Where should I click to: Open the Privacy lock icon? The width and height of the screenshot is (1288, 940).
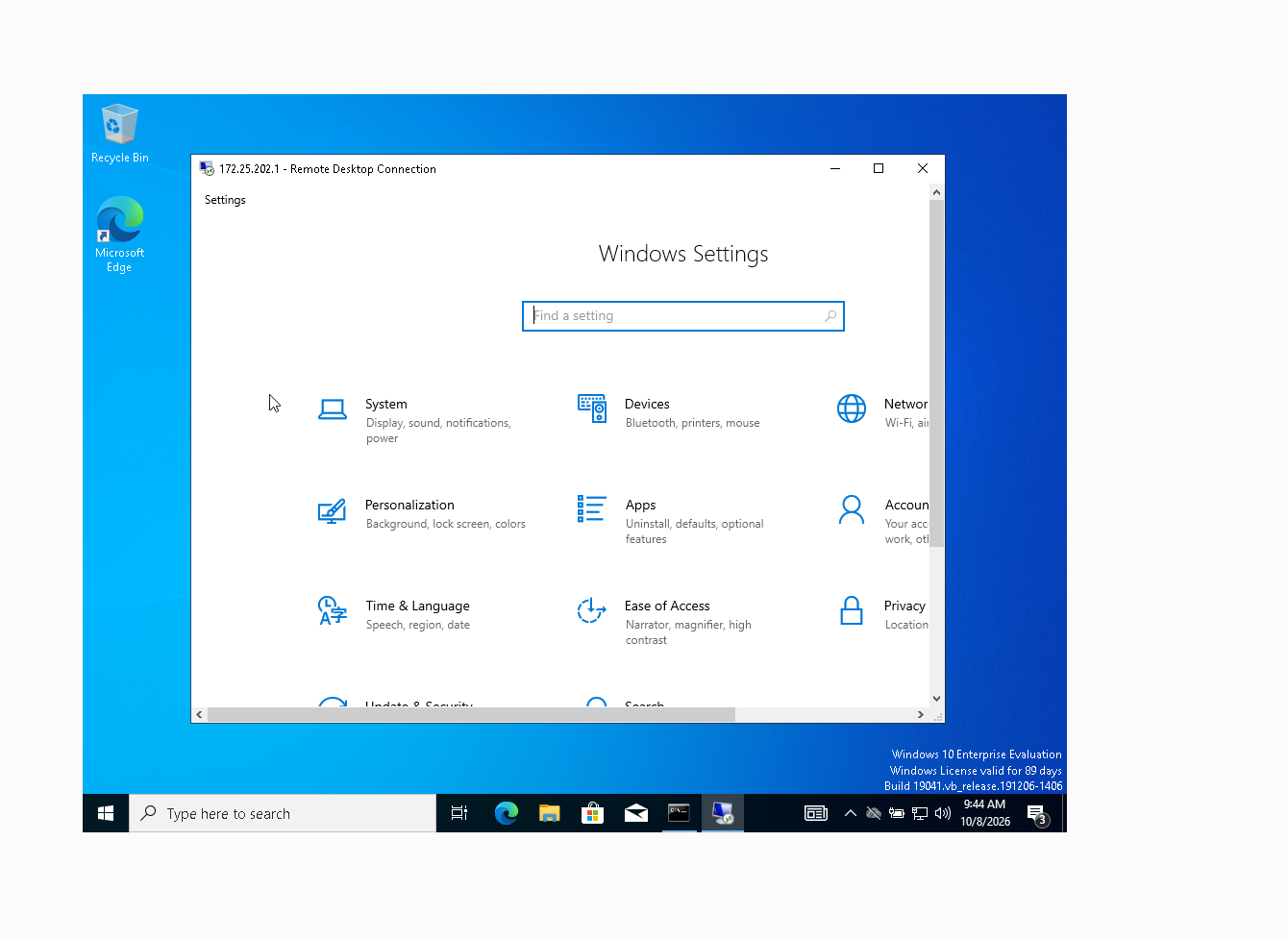coord(852,610)
